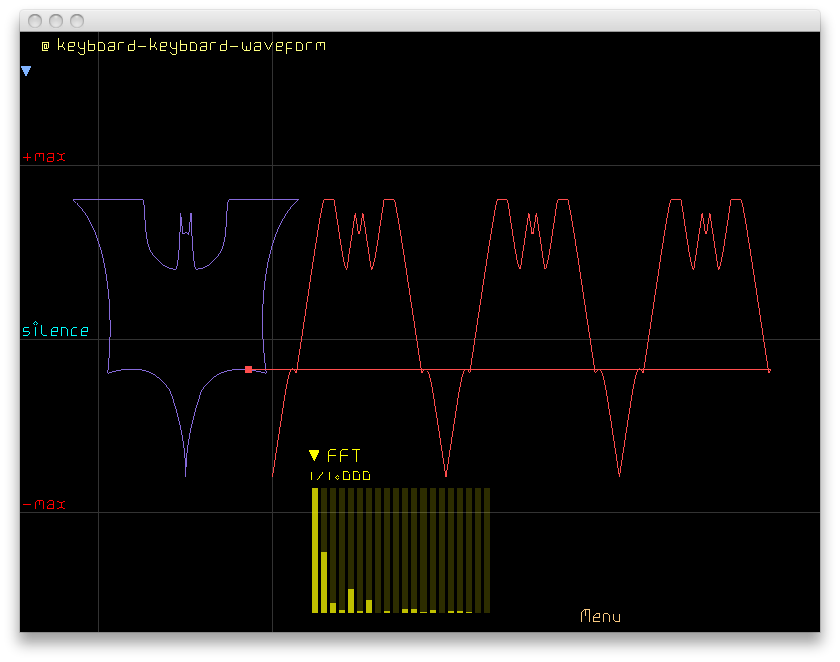Click the silence level label
The height and width of the screenshot is (662, 840).
[55, 330]
